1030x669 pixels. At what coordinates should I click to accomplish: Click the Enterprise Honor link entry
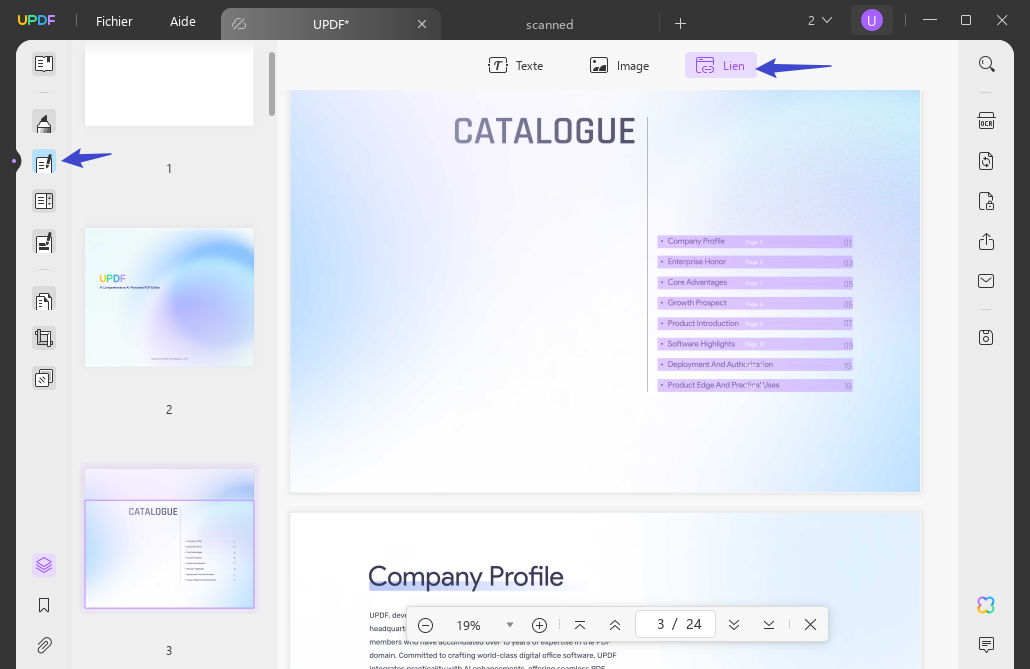click(755, 262)
